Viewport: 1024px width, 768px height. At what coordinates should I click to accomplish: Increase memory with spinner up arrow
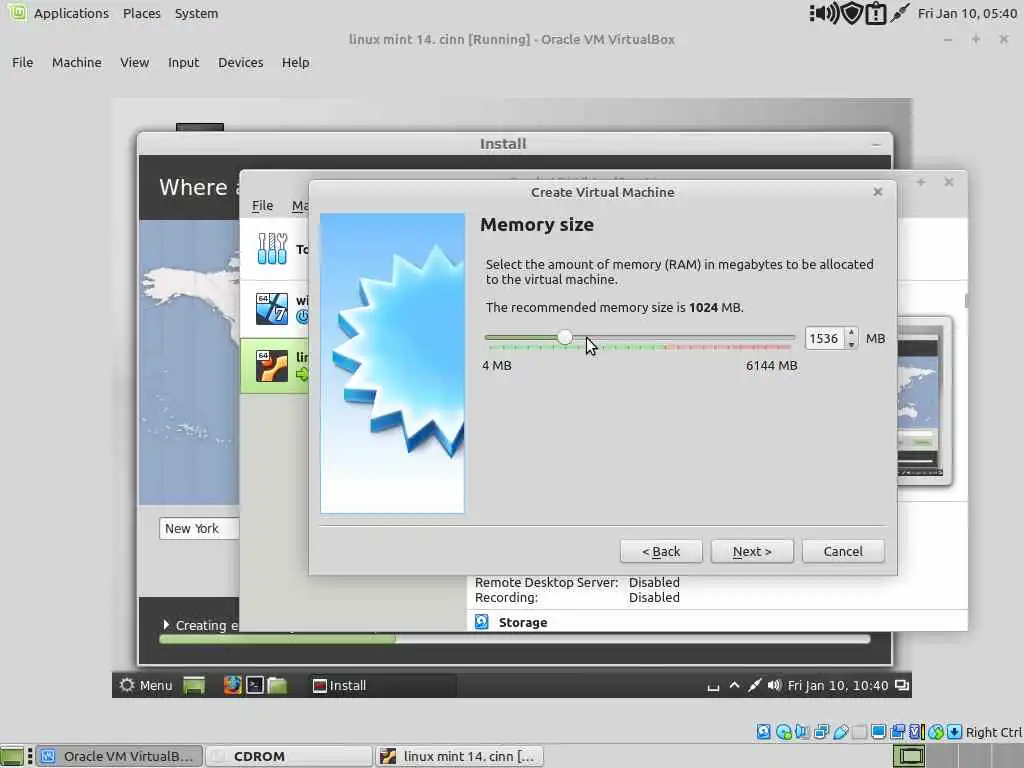[x=852, y=332]
